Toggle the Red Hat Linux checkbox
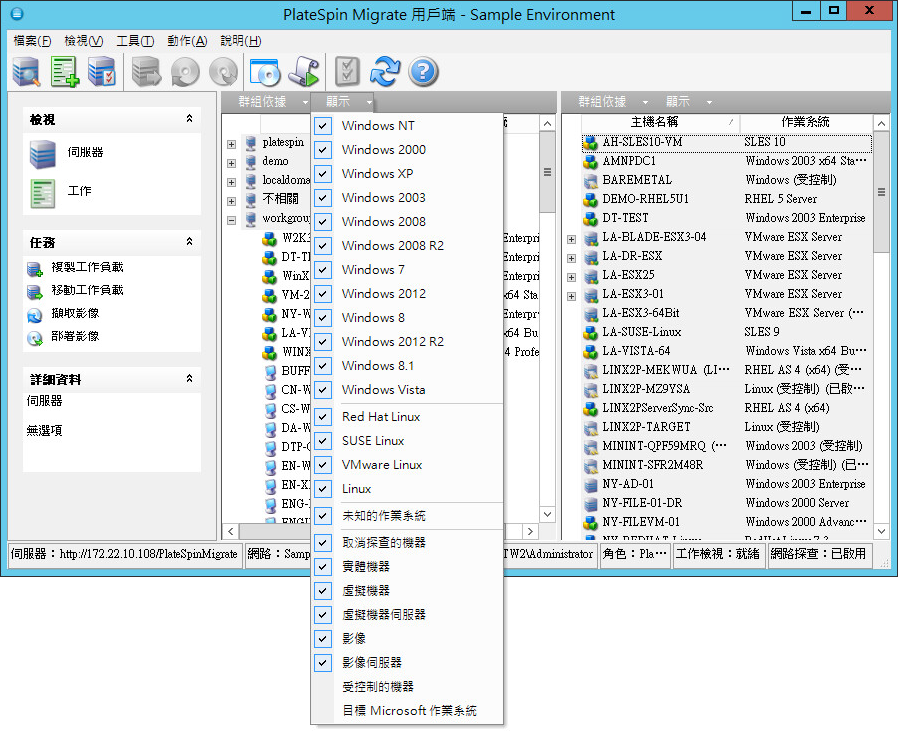The image size is (898, 731). tap(323, 417)
